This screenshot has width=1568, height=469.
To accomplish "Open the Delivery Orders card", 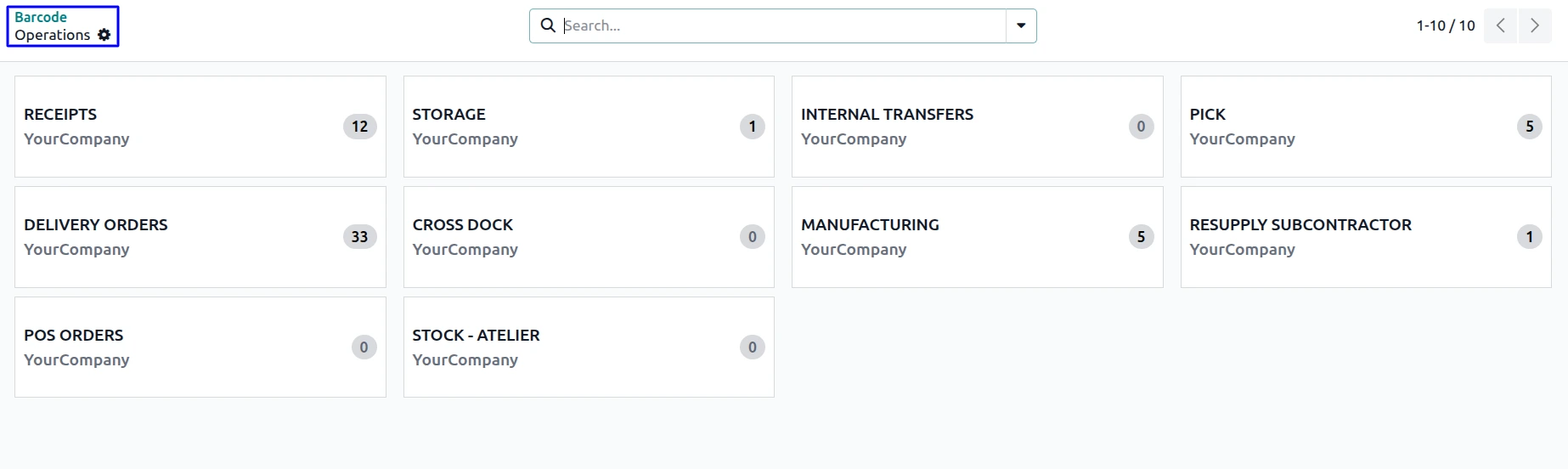I will 200,237.
